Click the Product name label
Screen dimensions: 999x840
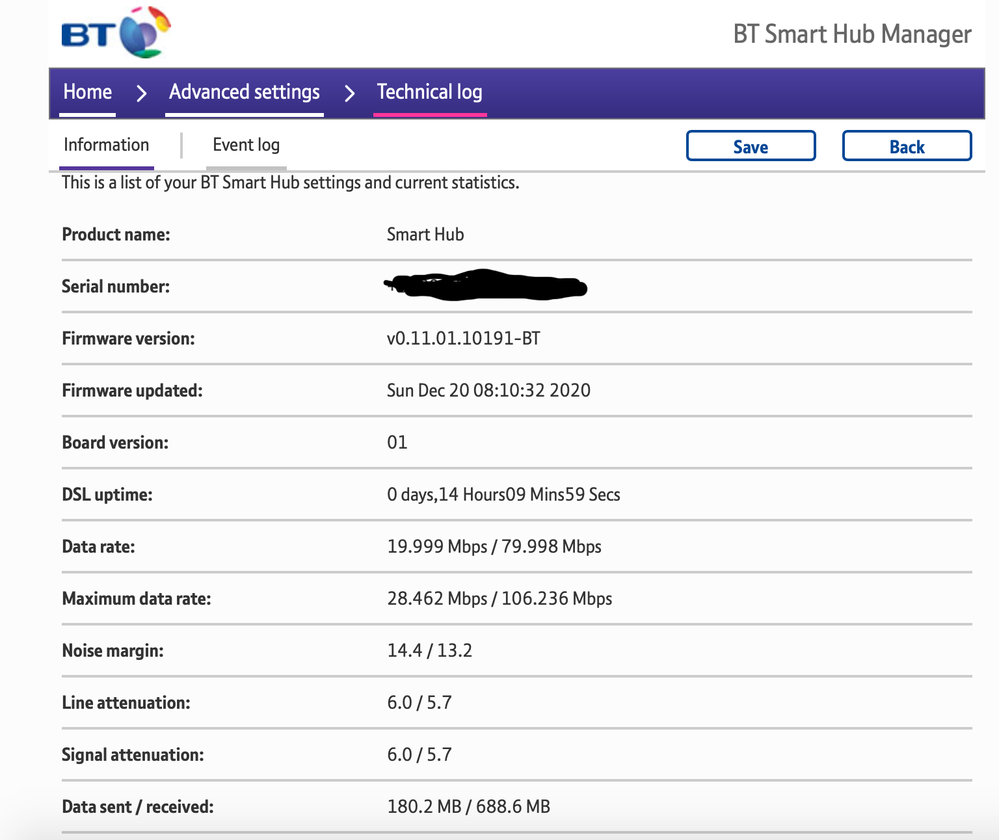116,234
